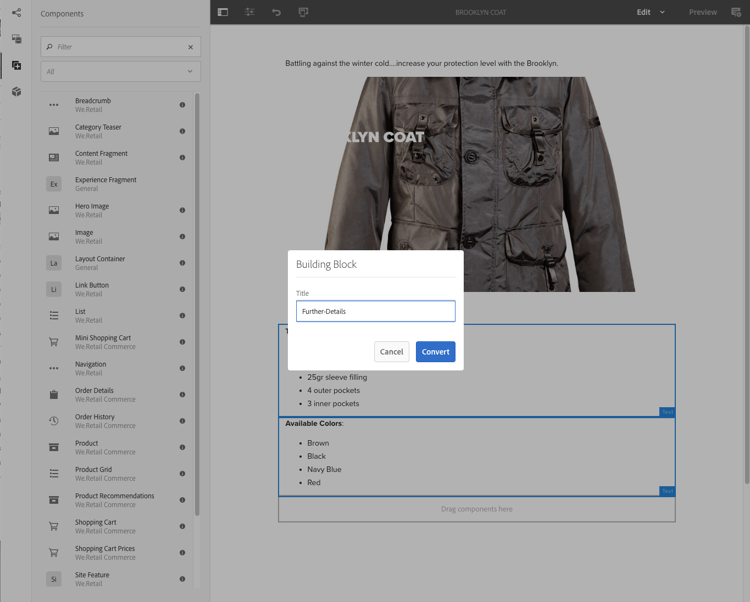This screenshot has height=602, width=750.
Task: Click the Ex icon for Experience Fragment
Action: point(54,184)
